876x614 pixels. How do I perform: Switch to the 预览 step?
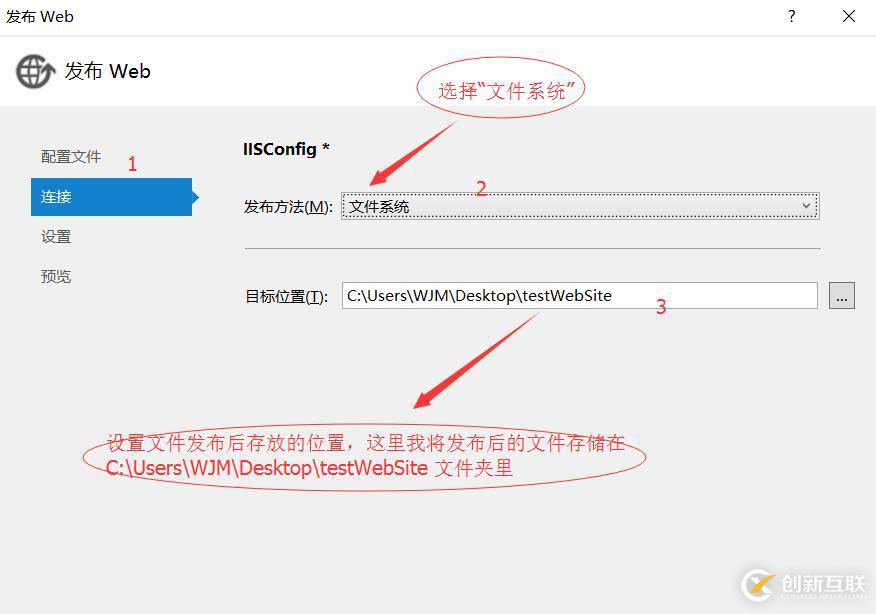(x=56, y=276)
